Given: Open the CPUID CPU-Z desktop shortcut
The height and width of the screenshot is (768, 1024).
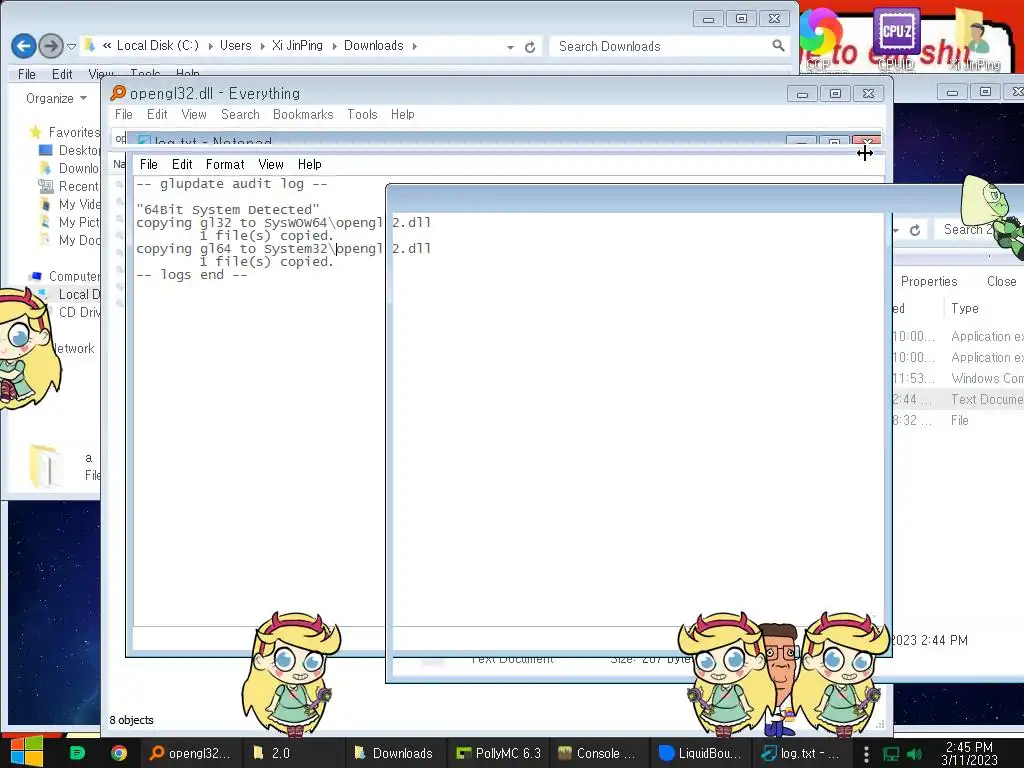Looking at the screenshot, I should coord(896,38).
